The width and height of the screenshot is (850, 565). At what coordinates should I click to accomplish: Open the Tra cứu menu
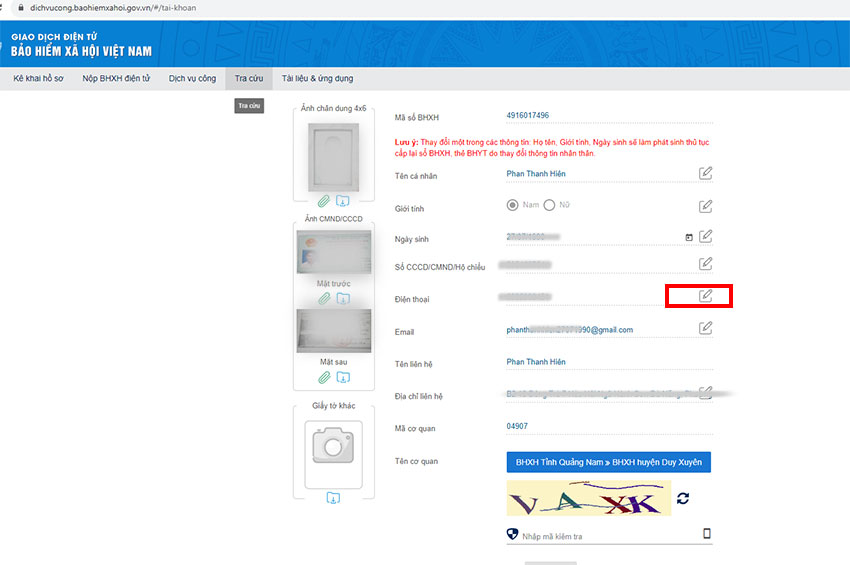249,78
